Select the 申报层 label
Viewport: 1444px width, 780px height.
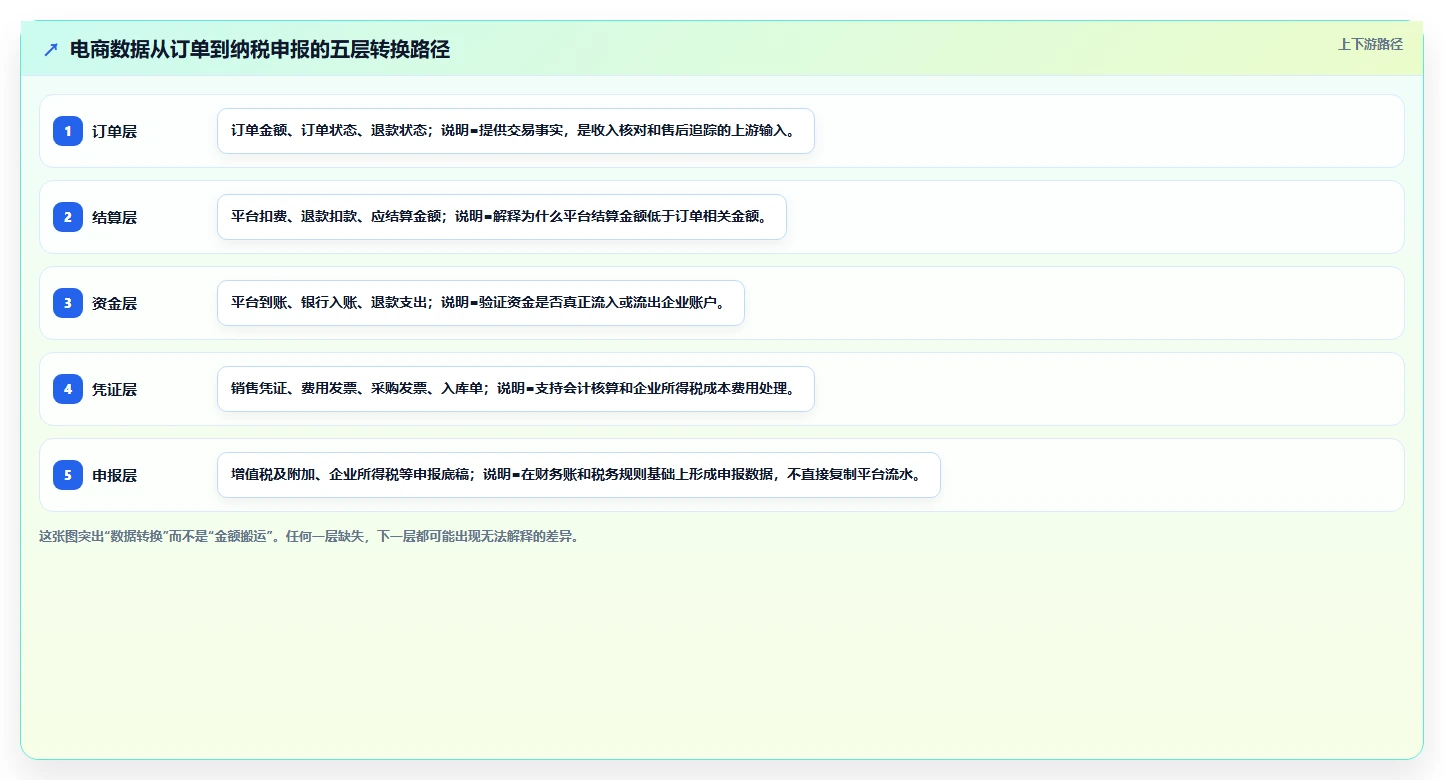[x=114, y=475]
